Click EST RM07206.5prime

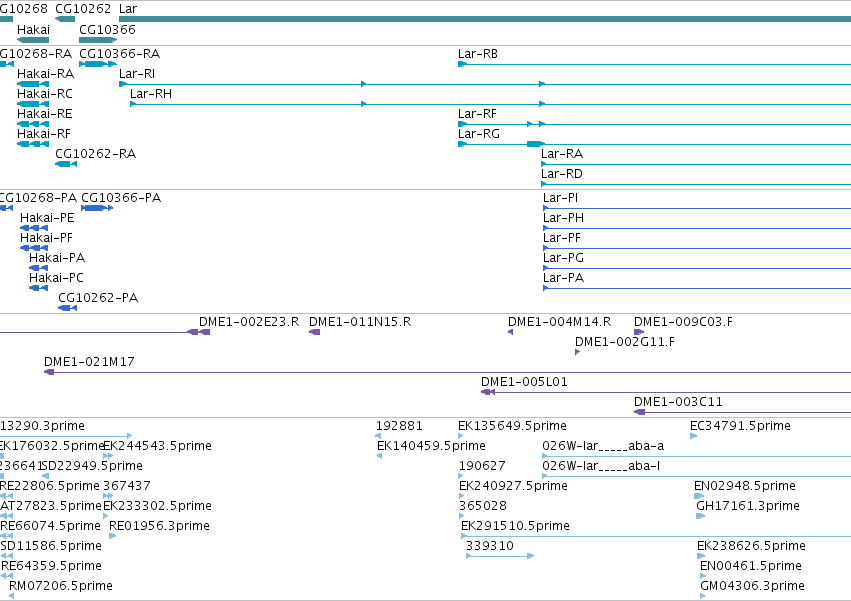(61, 586)
